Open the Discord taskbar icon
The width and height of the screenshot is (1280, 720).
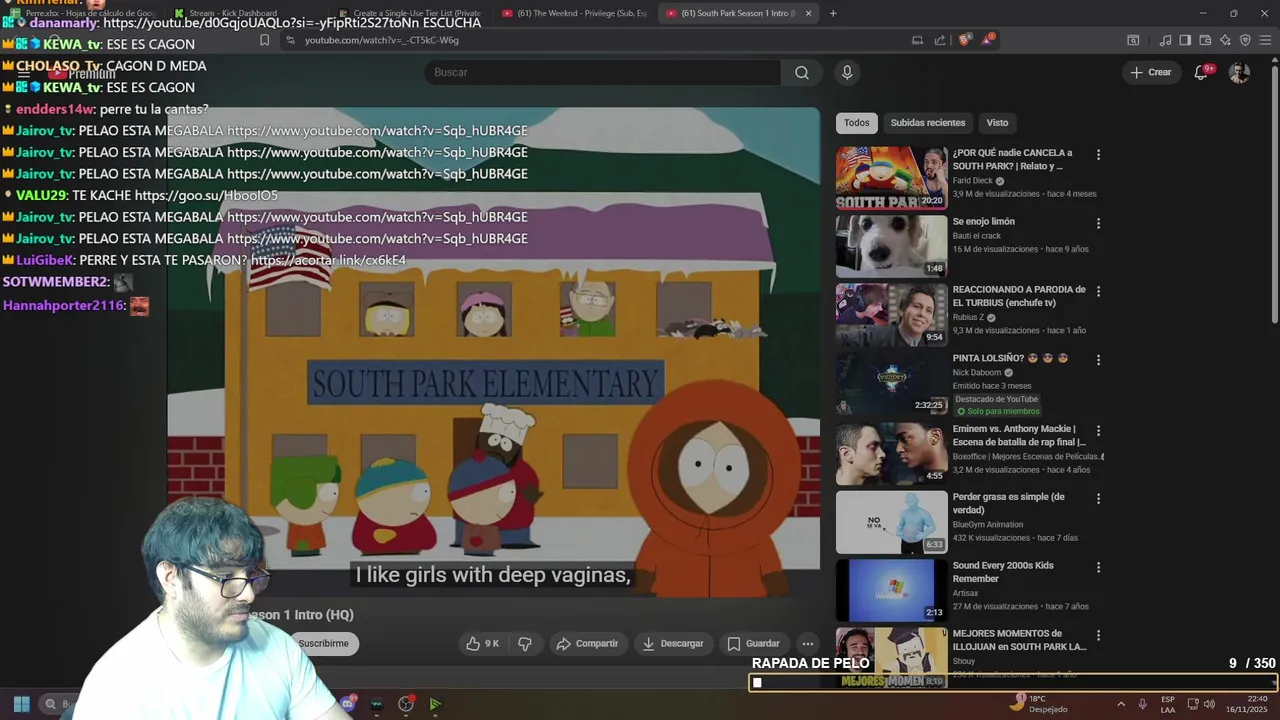pos(348,704)
